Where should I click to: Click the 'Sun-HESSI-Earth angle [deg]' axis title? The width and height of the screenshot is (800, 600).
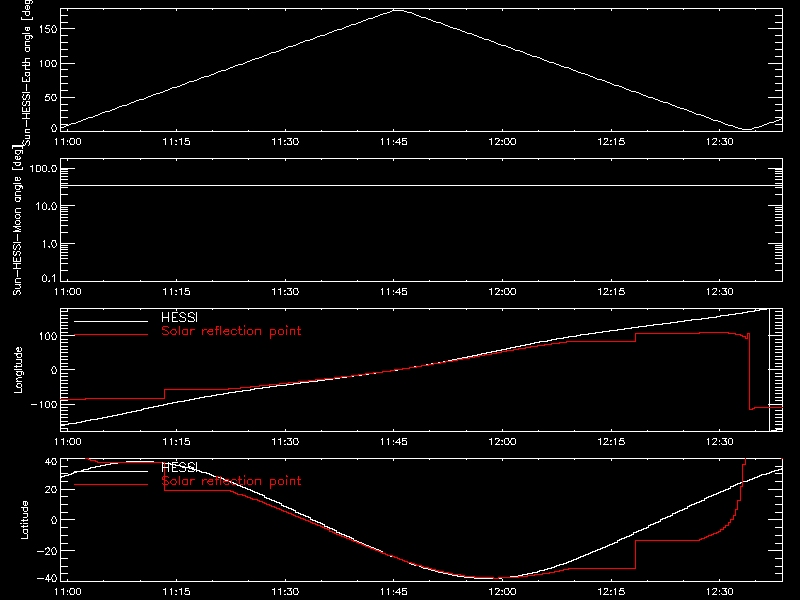click(27, 73)
